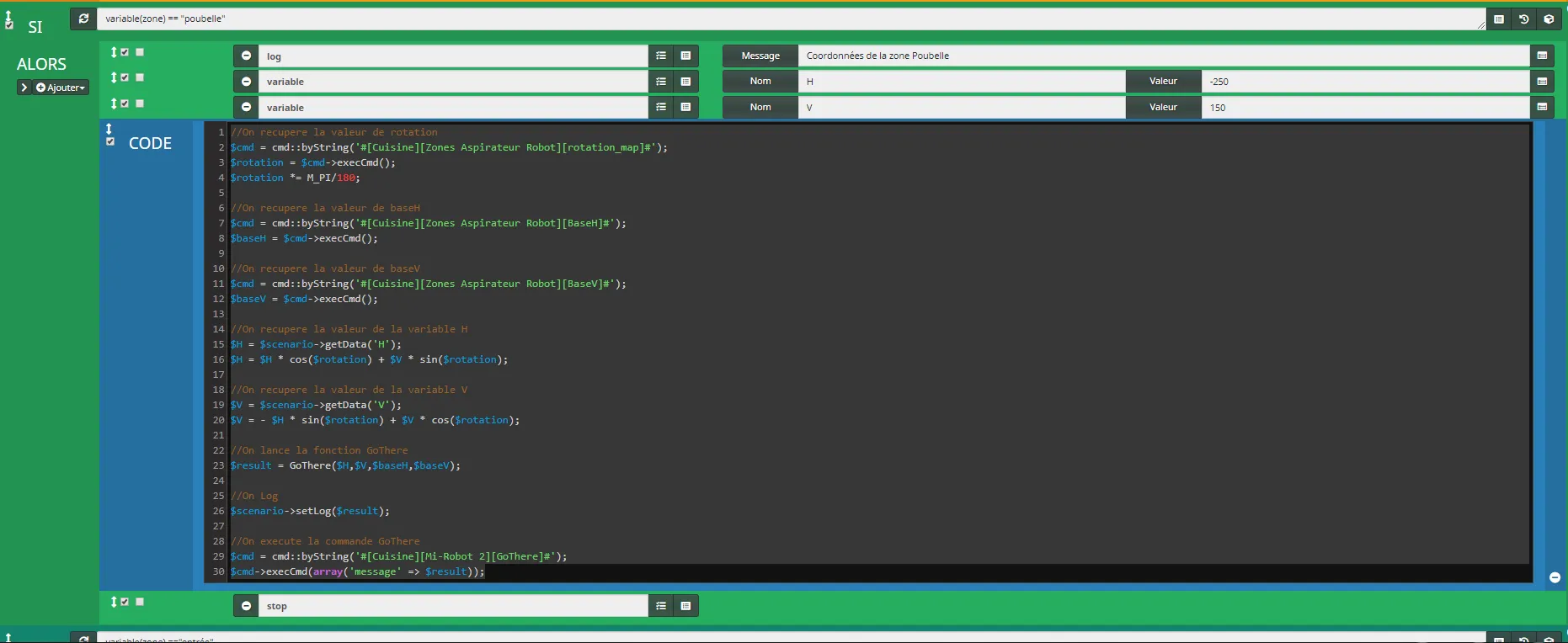Click the history clock icon for the condition
The width and height of the screenshot is (1568, 643).
pos(1523,19)
